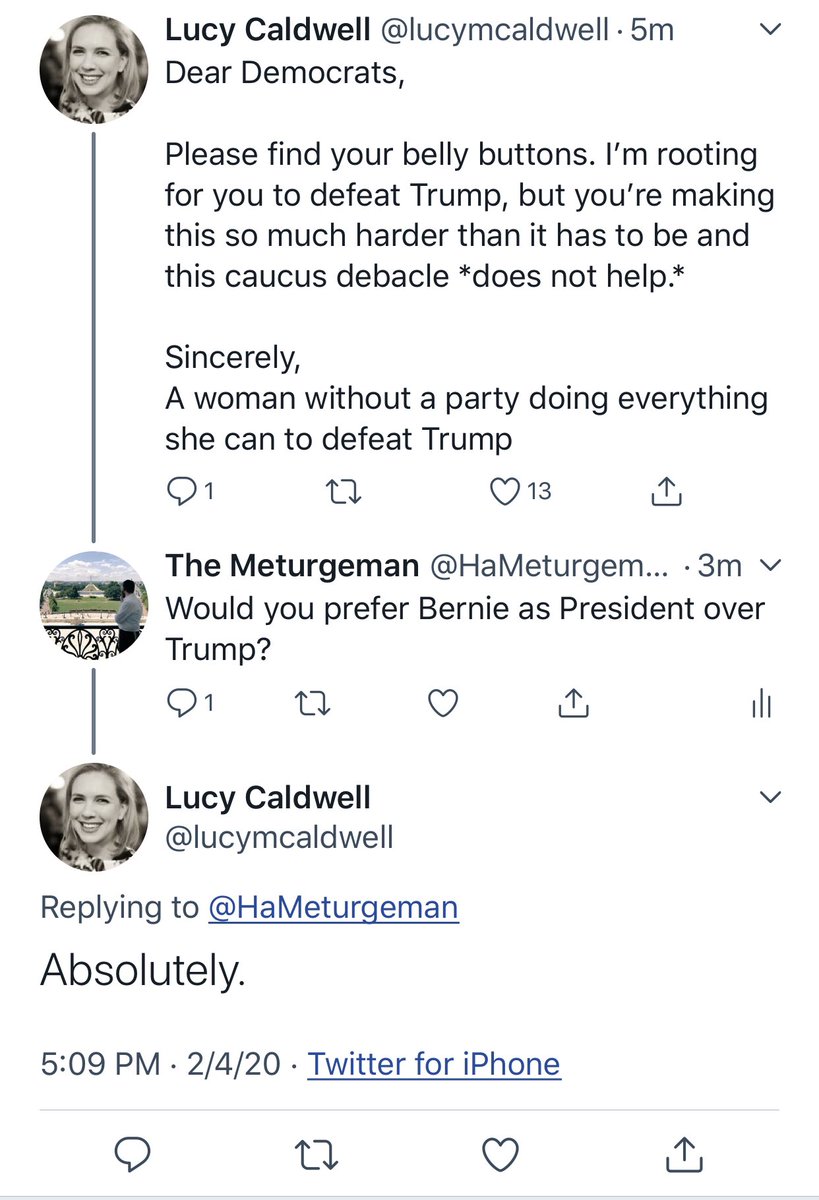Open The Meturgeman's profile picture
Viewport: 819px width, 1200px height.
point(92,603)
